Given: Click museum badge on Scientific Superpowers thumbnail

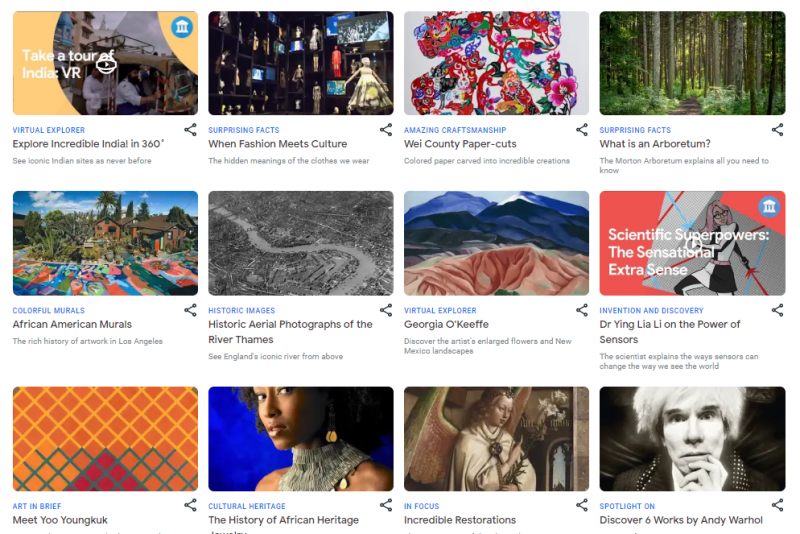Looking at the screenshot, I should [769, 207].
